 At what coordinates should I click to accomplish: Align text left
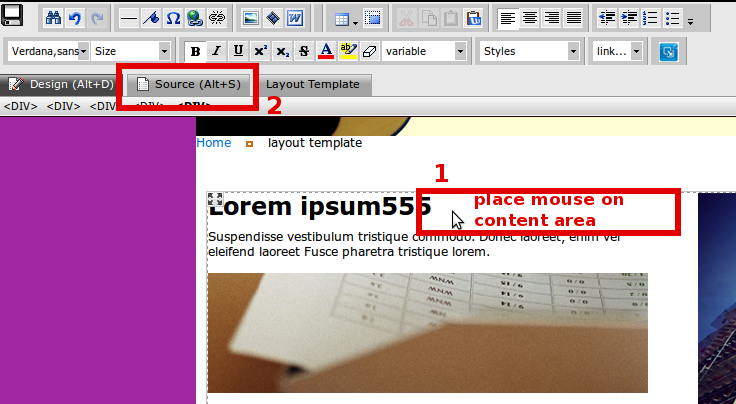[x=508, y=18]
